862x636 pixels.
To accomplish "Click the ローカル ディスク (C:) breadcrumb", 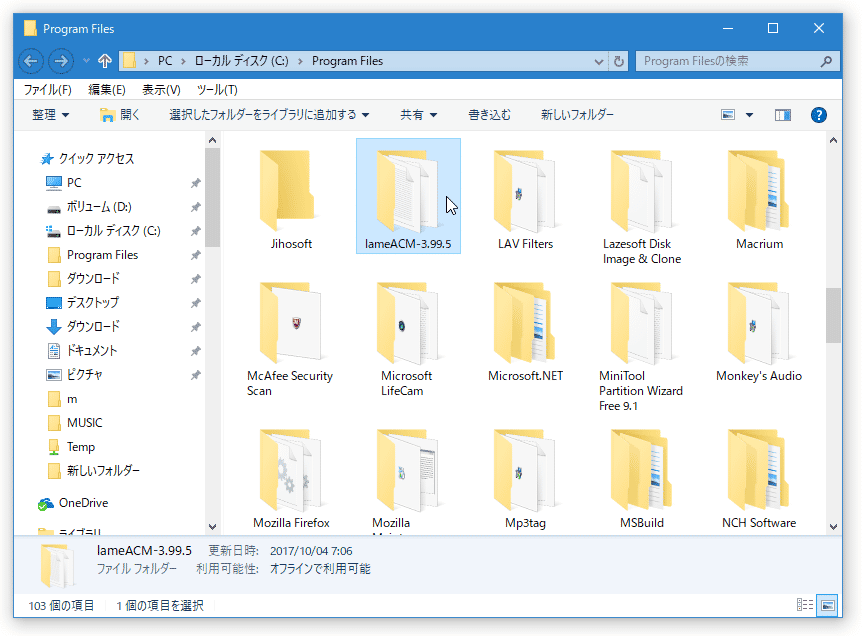I will pyautogui.click(x=241, y=61).
